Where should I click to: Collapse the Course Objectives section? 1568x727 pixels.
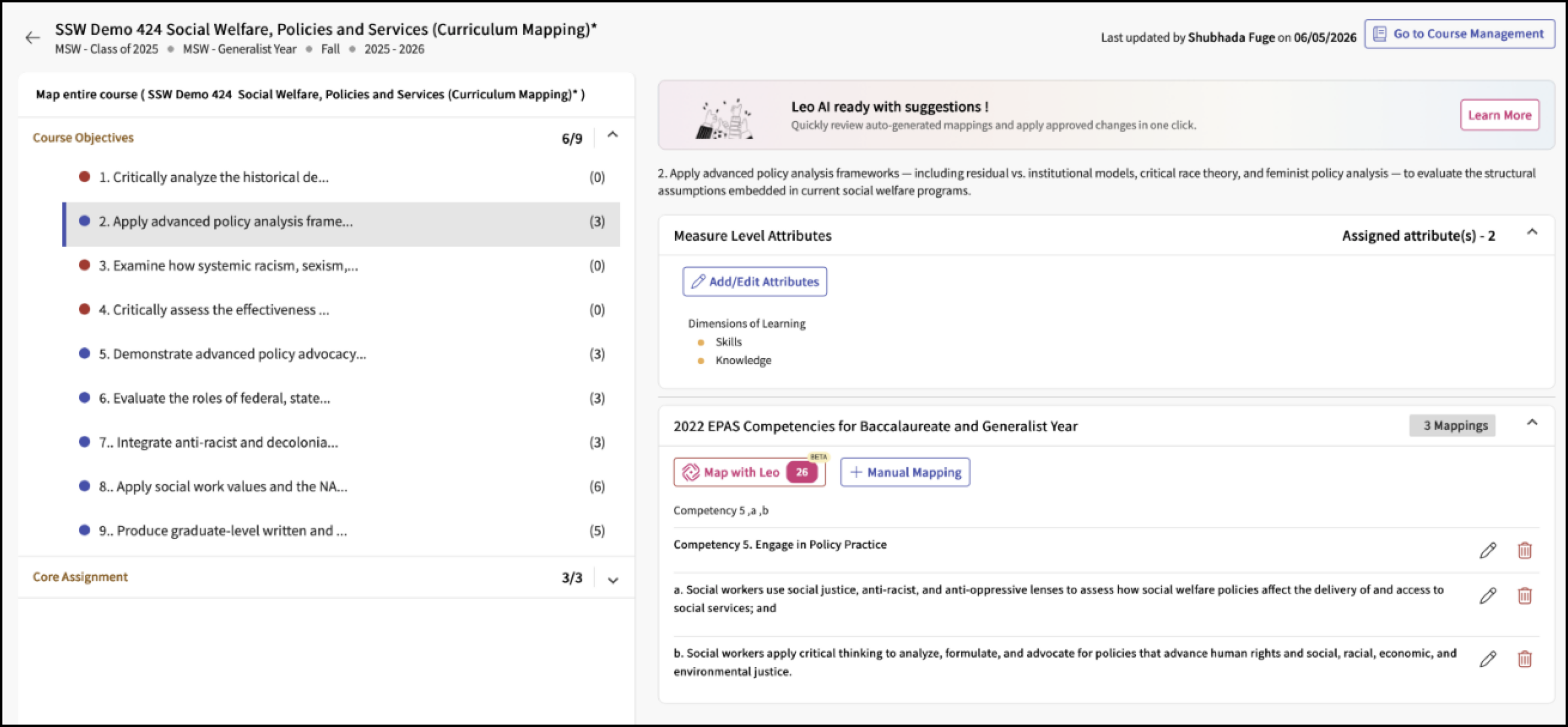pyautogui.click(x=612, y=135)
